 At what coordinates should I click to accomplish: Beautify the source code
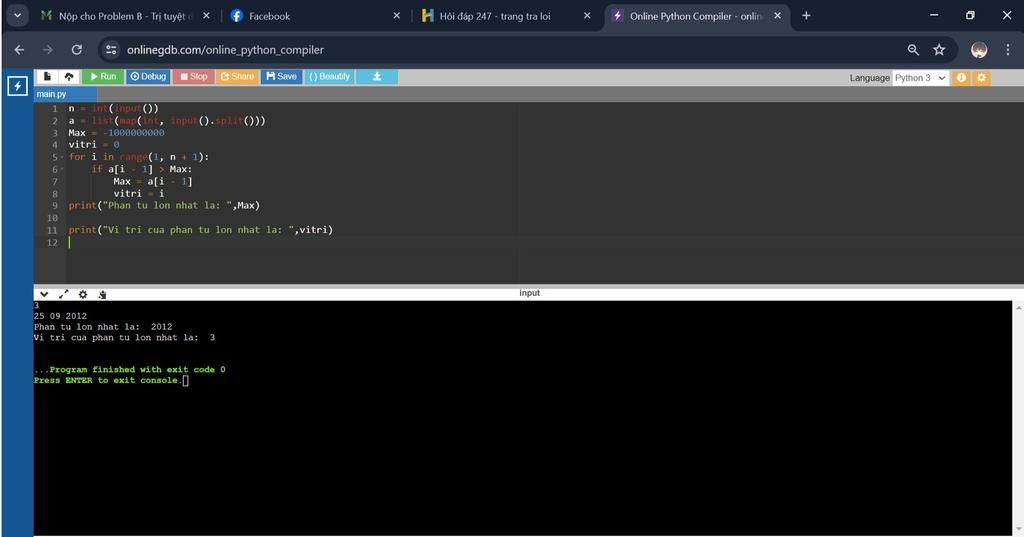329,76
